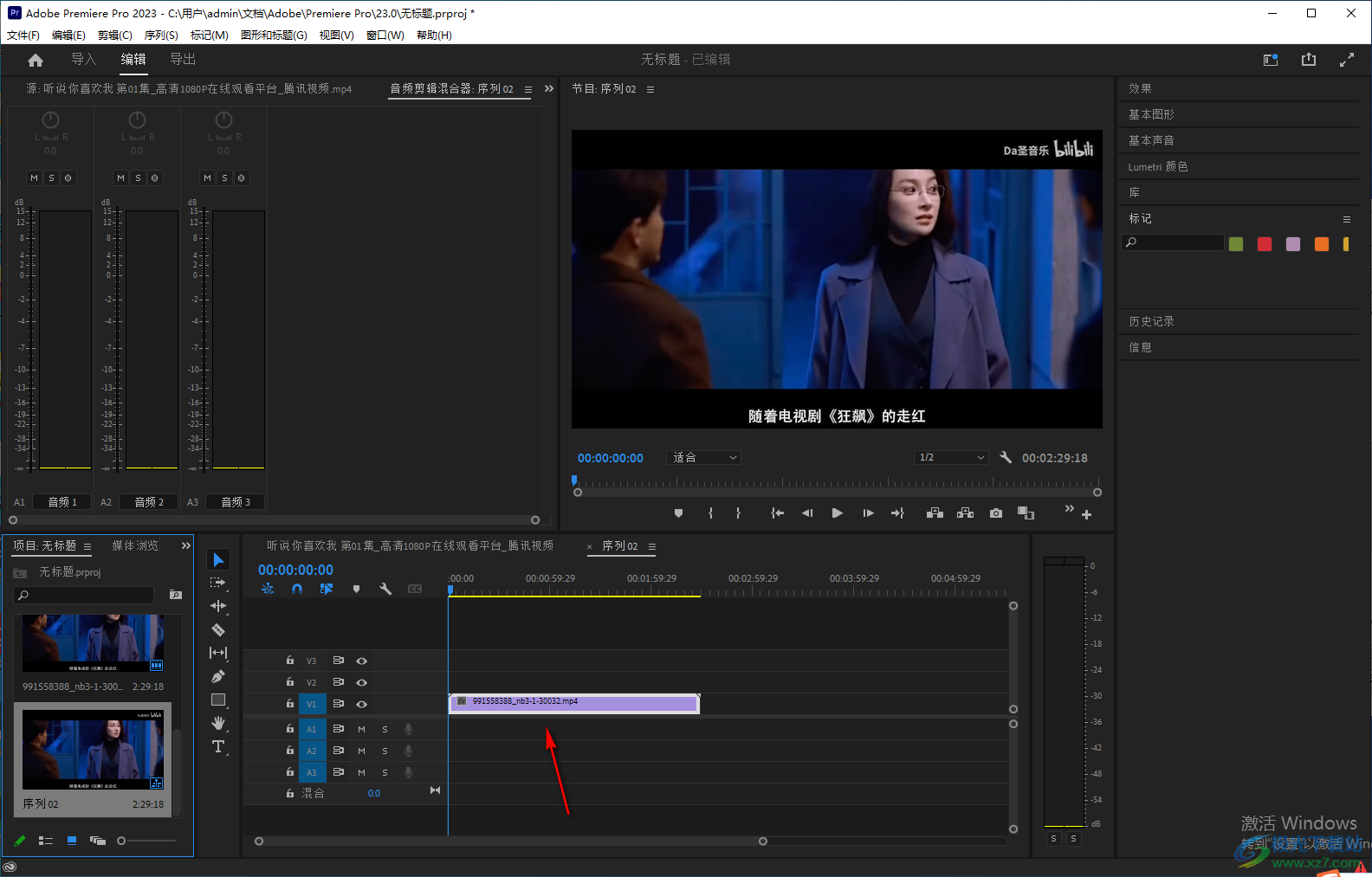Expand hidden Source panel tabs chevron
Image resolution: width=1372 pixels, height=877 pixels.
[548, 88]
